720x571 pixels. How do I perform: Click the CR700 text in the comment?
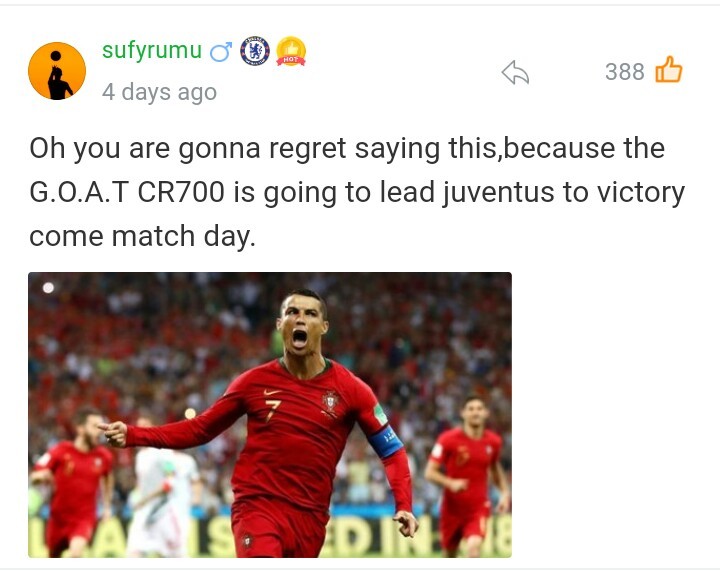coord(181,192)
